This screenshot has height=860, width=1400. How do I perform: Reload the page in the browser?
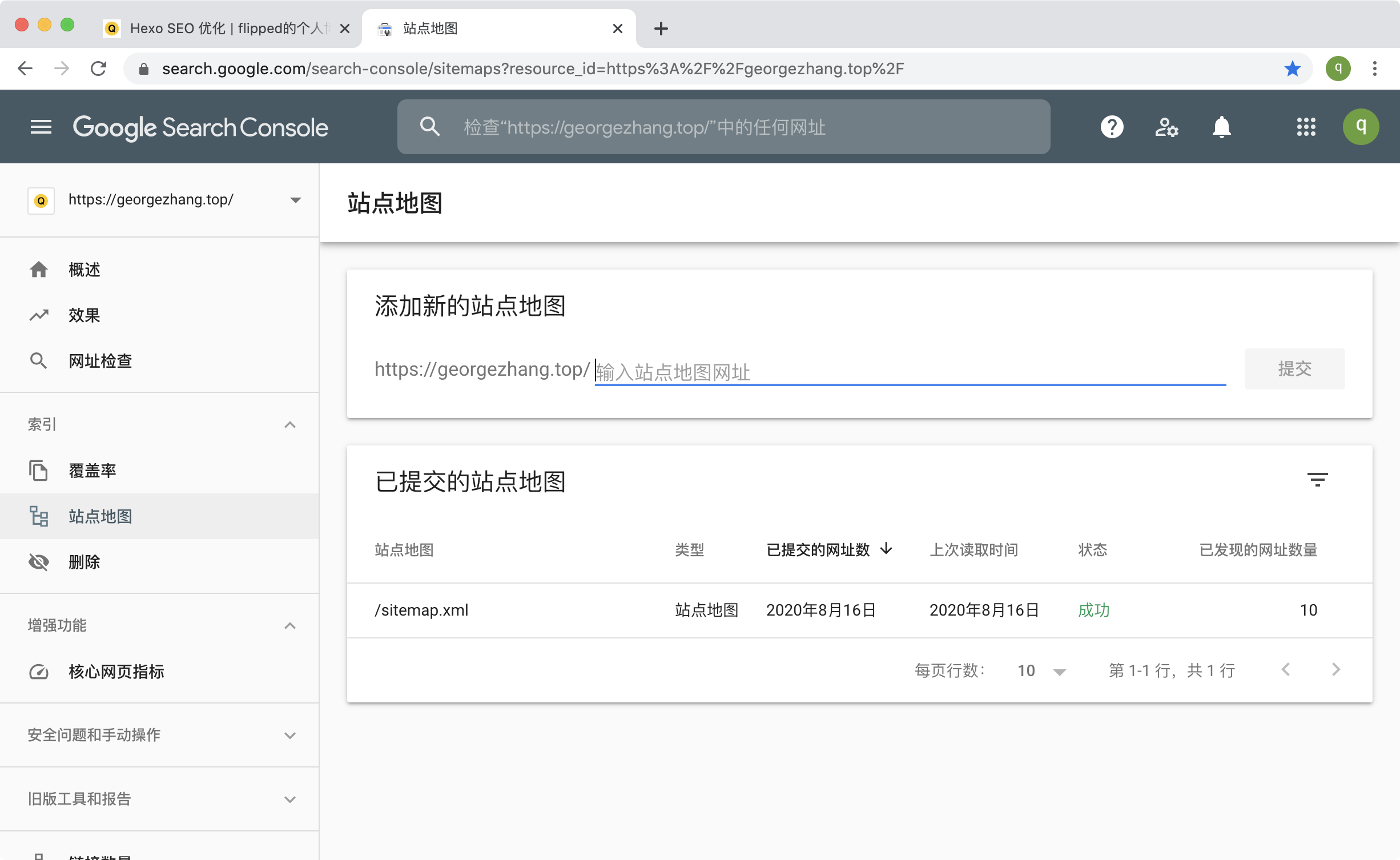tap(99, 69)
